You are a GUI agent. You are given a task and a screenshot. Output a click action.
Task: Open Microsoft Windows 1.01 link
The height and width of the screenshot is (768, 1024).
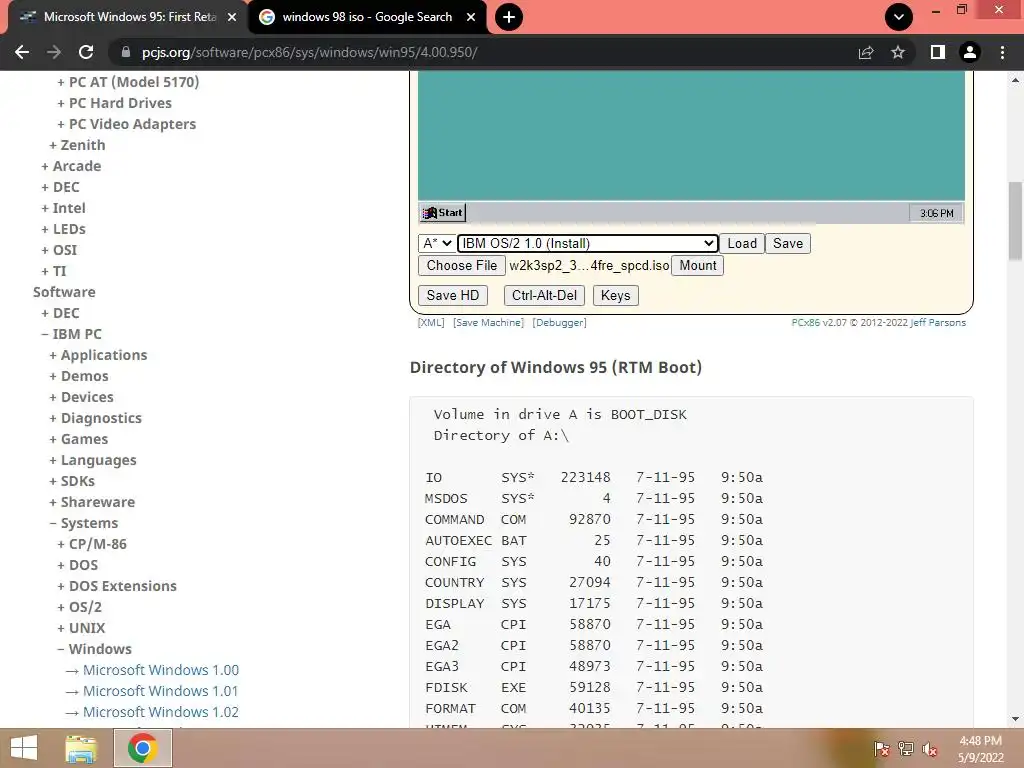coord(161,691)
